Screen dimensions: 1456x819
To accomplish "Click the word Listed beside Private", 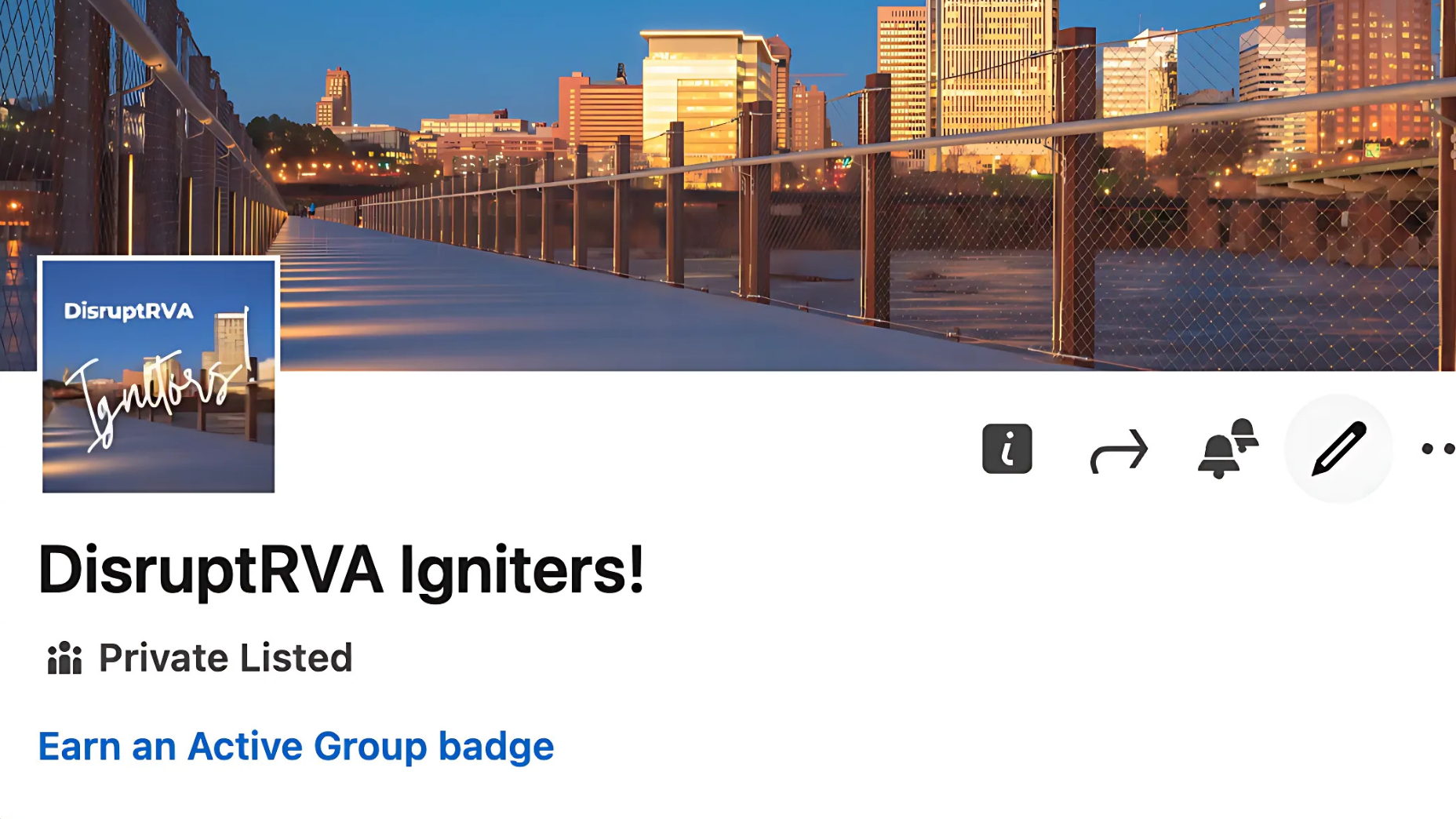I will tap(297, 657).
